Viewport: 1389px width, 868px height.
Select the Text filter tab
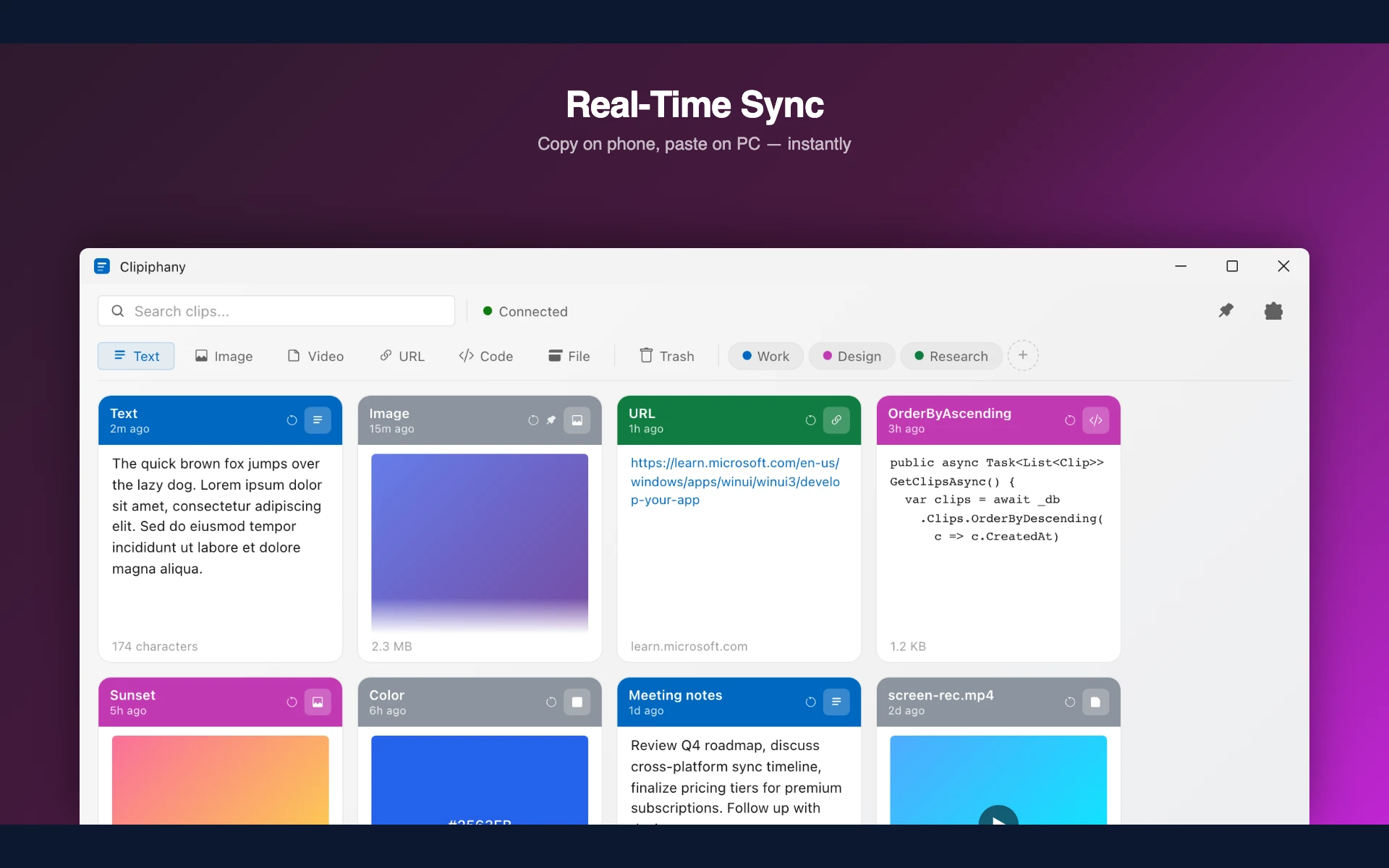[x=136, y=356]
